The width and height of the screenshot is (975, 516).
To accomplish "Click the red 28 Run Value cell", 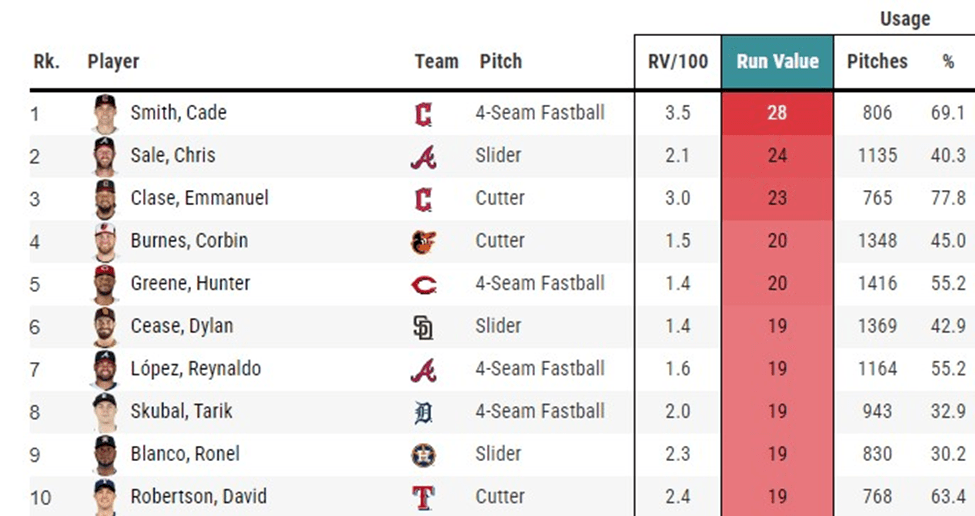I will pyautogui.click(x=777, y=113).
